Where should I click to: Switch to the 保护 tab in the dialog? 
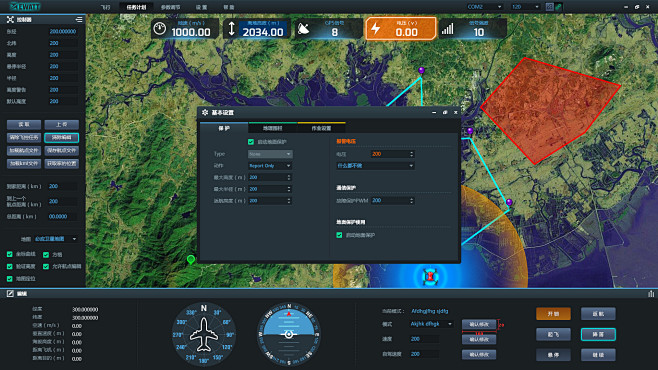pos(224,128)
